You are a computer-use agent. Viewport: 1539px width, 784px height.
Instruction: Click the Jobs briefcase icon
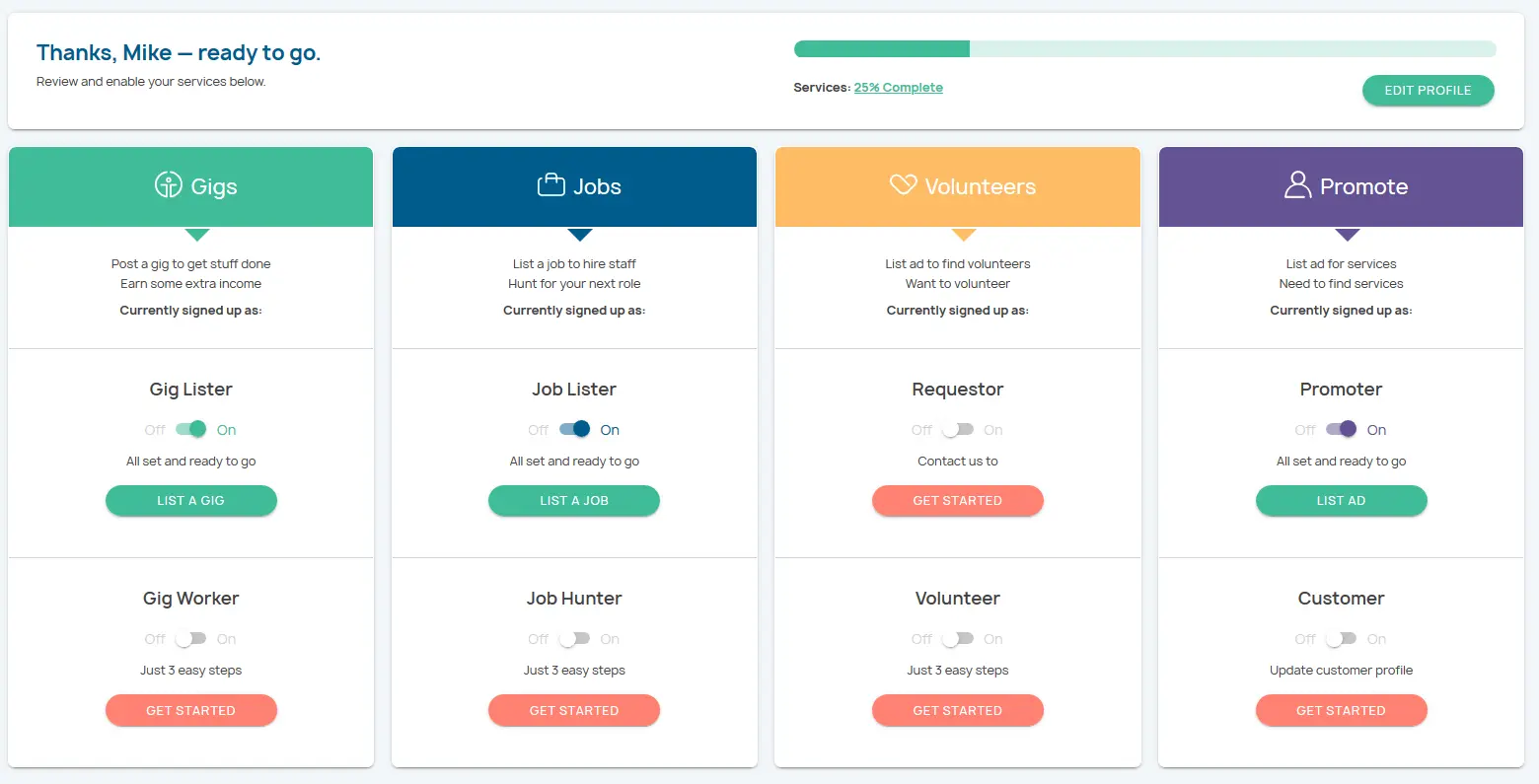tap(550, 185)
